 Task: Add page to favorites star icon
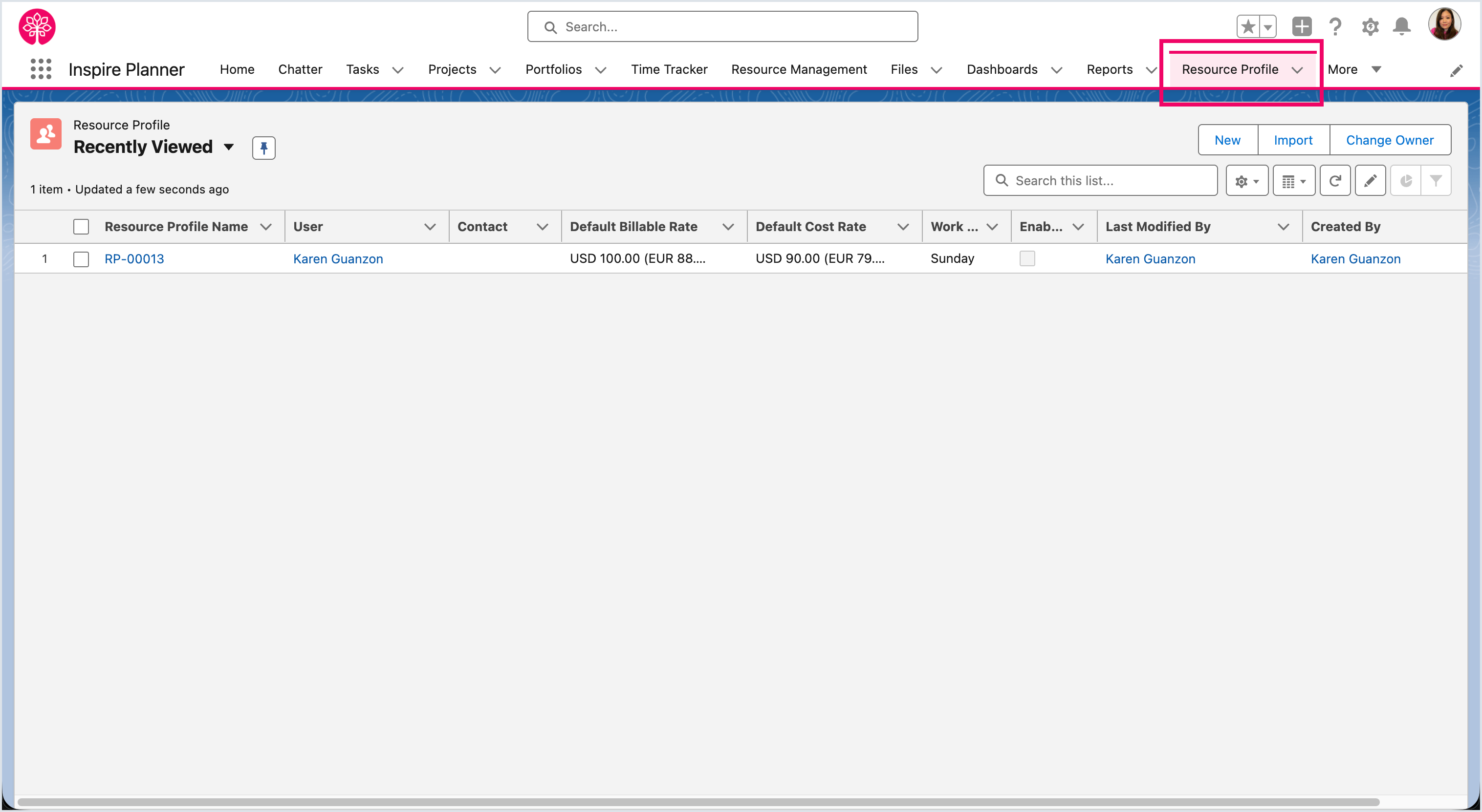(1248, 26)
